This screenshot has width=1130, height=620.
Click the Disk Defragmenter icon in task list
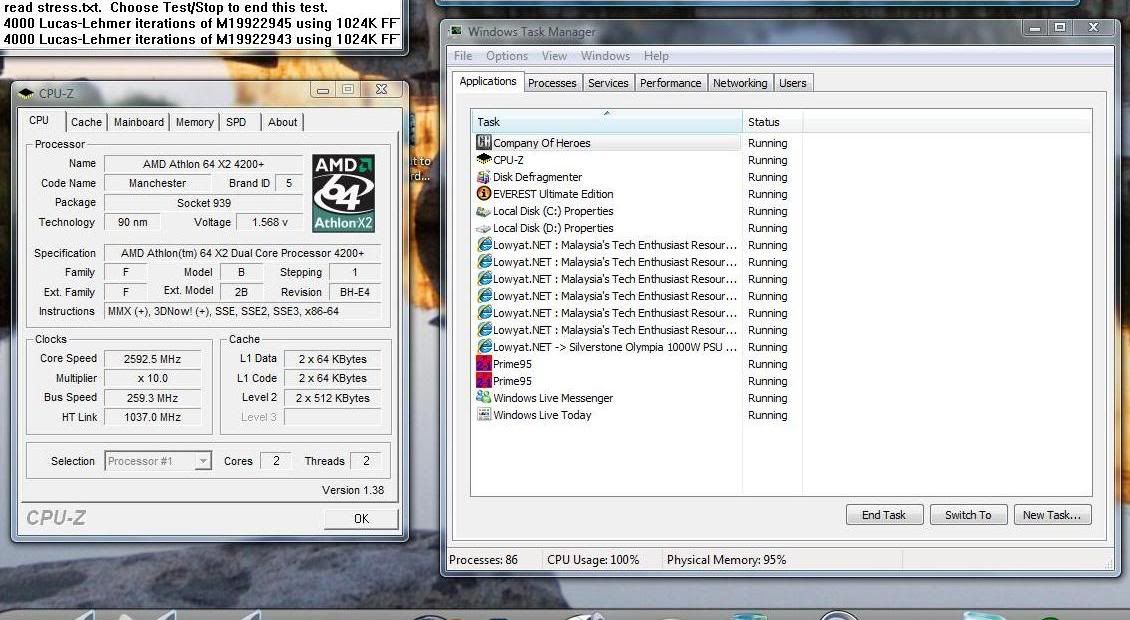(484, 177)
